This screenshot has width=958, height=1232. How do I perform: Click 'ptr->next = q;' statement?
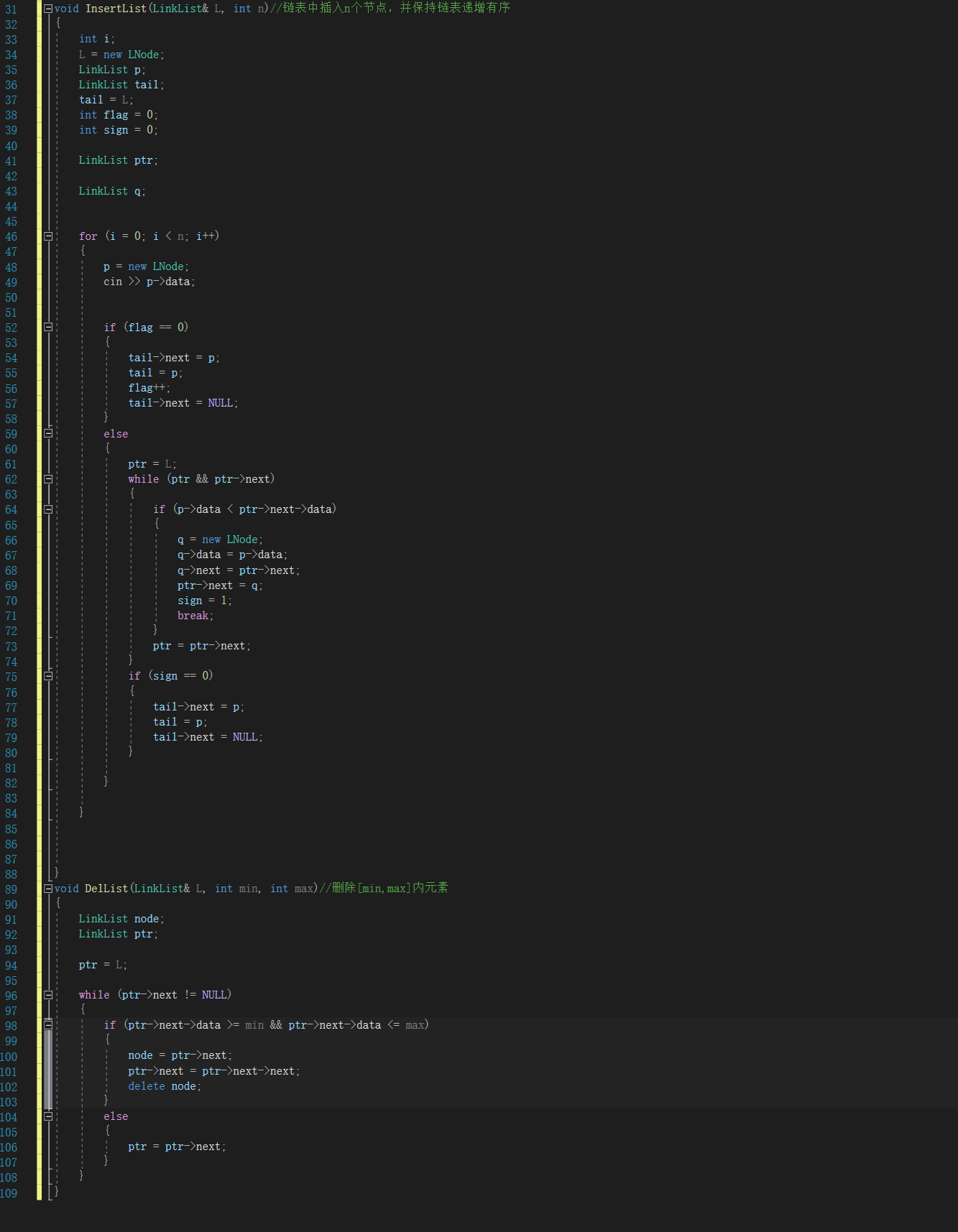220,585
